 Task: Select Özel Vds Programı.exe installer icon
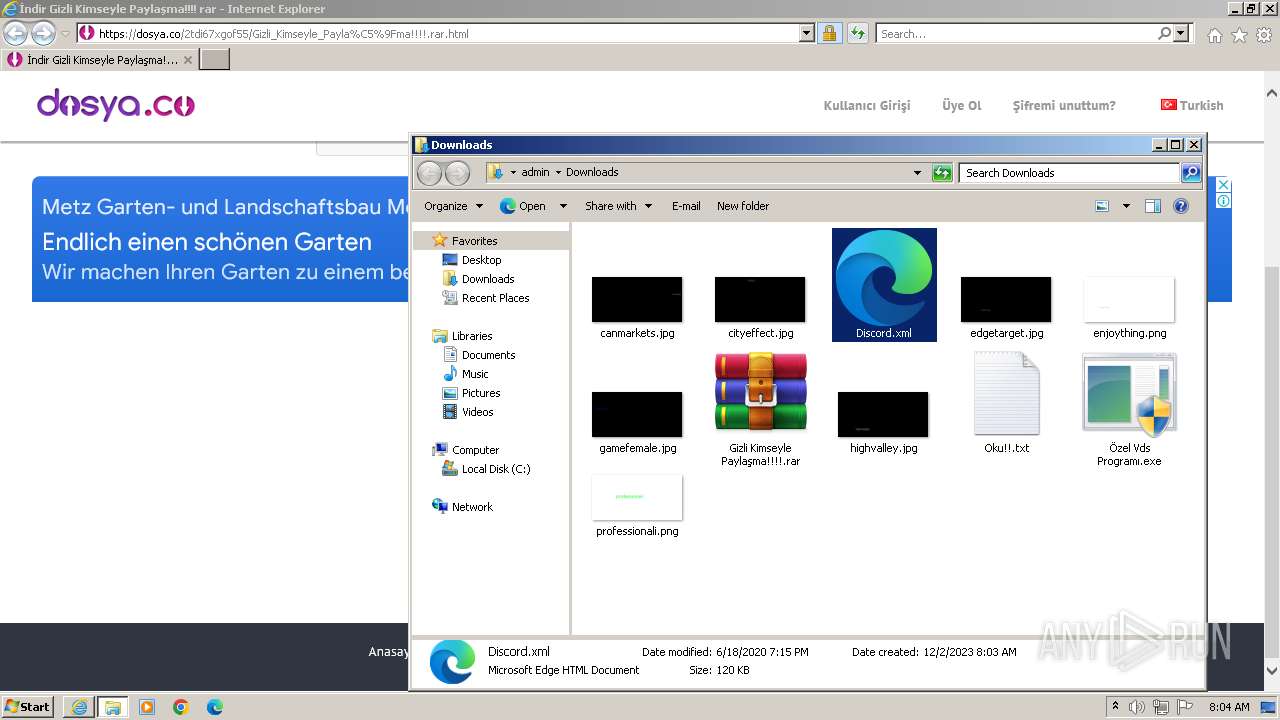pyautogui.click(x=1129, y=394)
